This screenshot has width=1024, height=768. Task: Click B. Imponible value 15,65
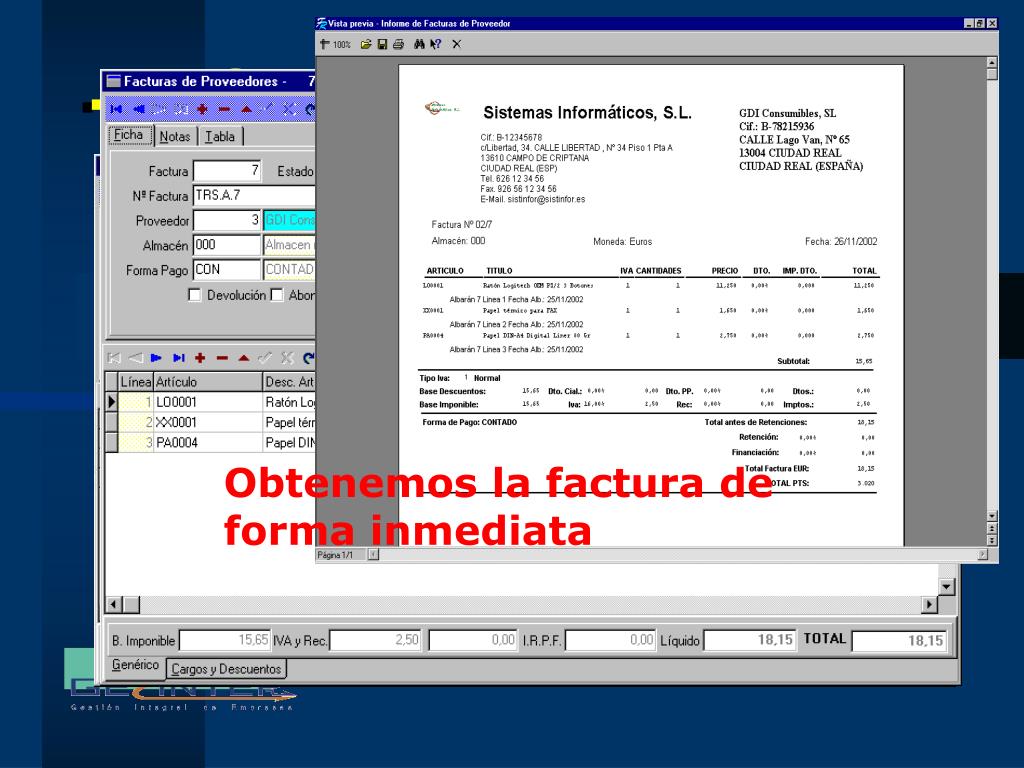[225, 640]
